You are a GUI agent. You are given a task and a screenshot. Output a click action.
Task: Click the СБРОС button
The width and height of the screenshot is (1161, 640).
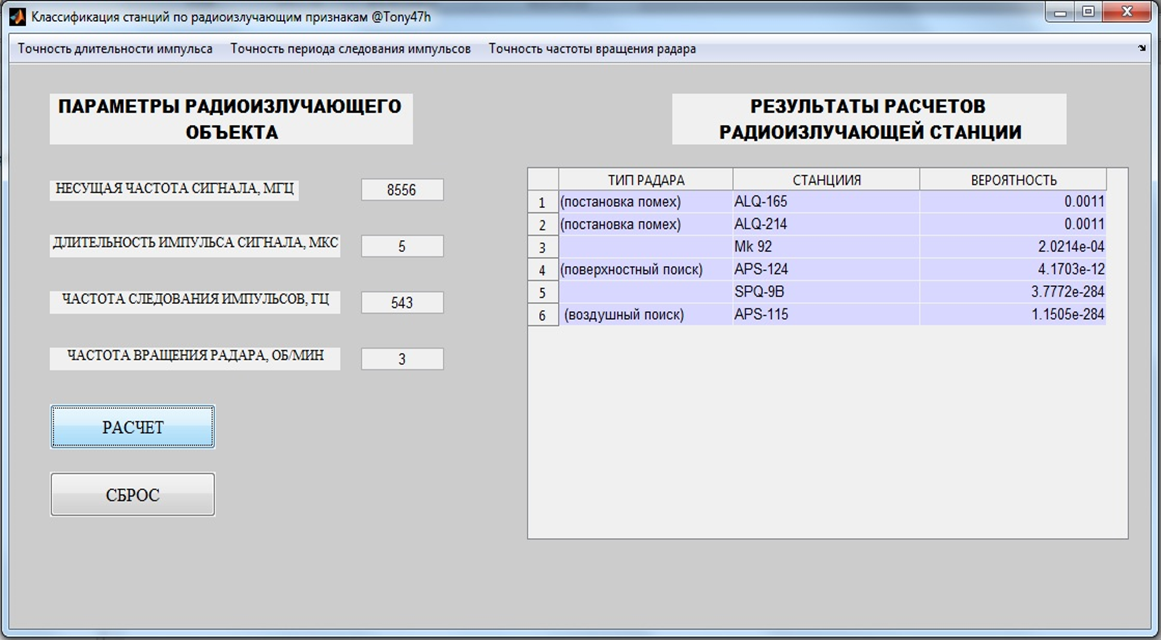click(x=133, y=495)
